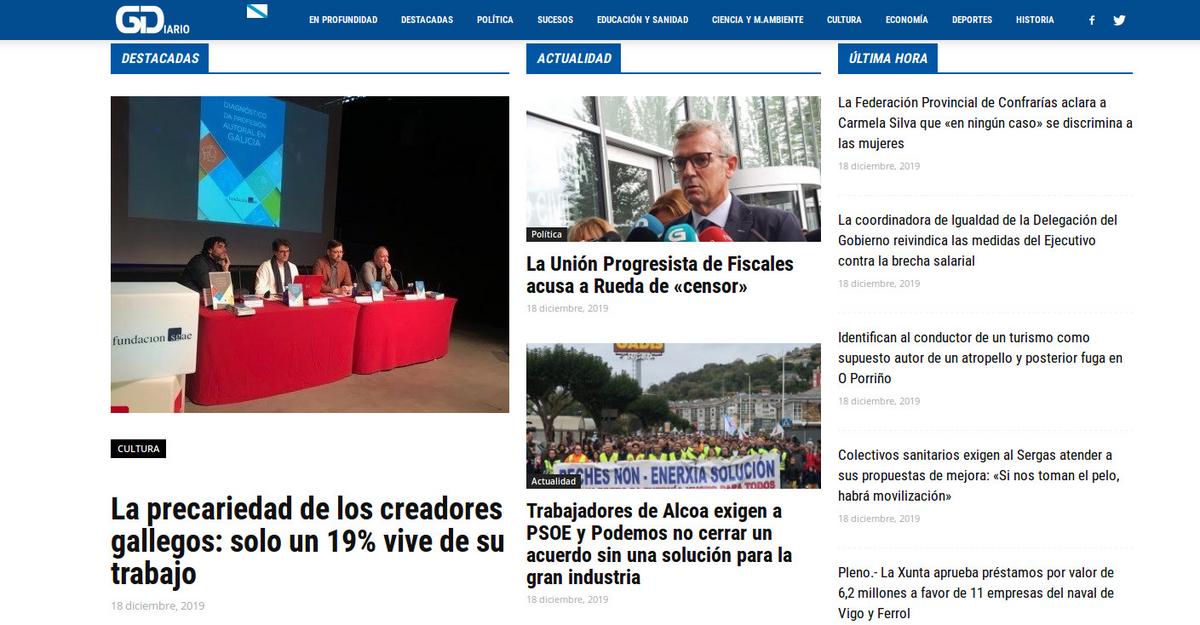Screen dimensions: 1200x625
Task: Open Xunta préstamos naval news item
Action: pos(976,593)
